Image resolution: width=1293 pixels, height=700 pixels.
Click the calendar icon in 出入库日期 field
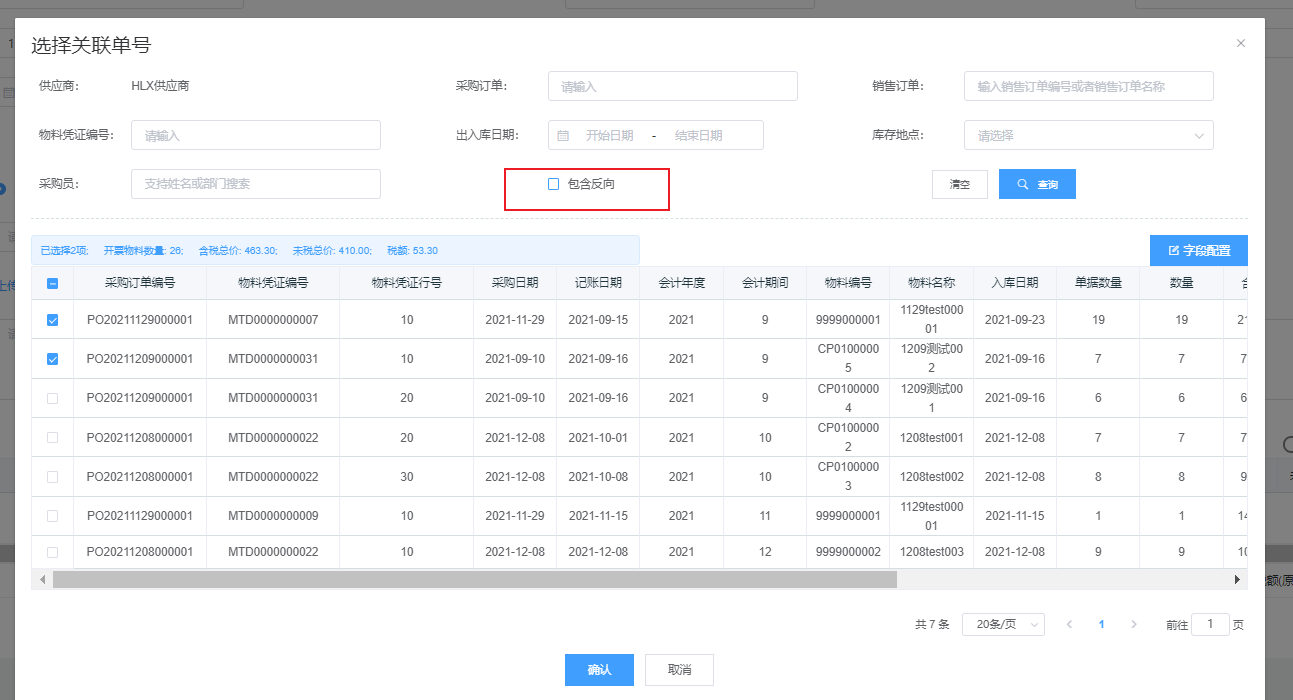point(563,135)
